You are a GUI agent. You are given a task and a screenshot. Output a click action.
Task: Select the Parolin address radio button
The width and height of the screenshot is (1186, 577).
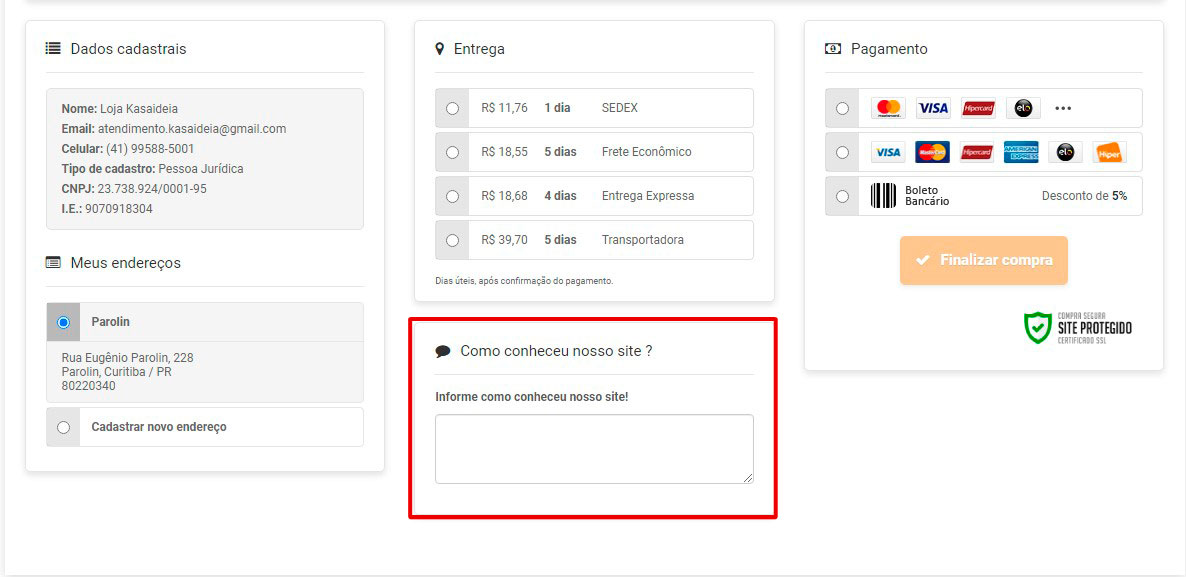pyautogui.click(x=64, y=322)
